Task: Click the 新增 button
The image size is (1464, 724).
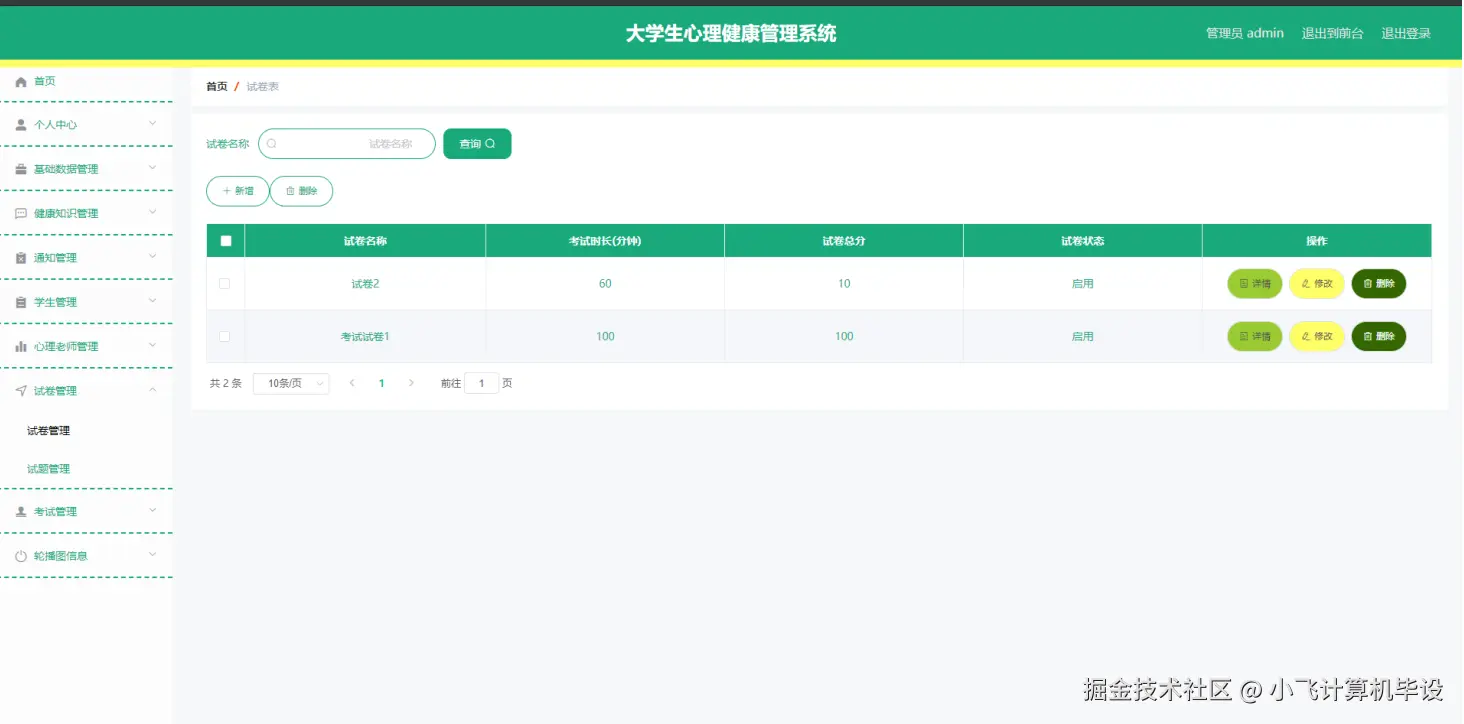Action: tap(238, 191)
